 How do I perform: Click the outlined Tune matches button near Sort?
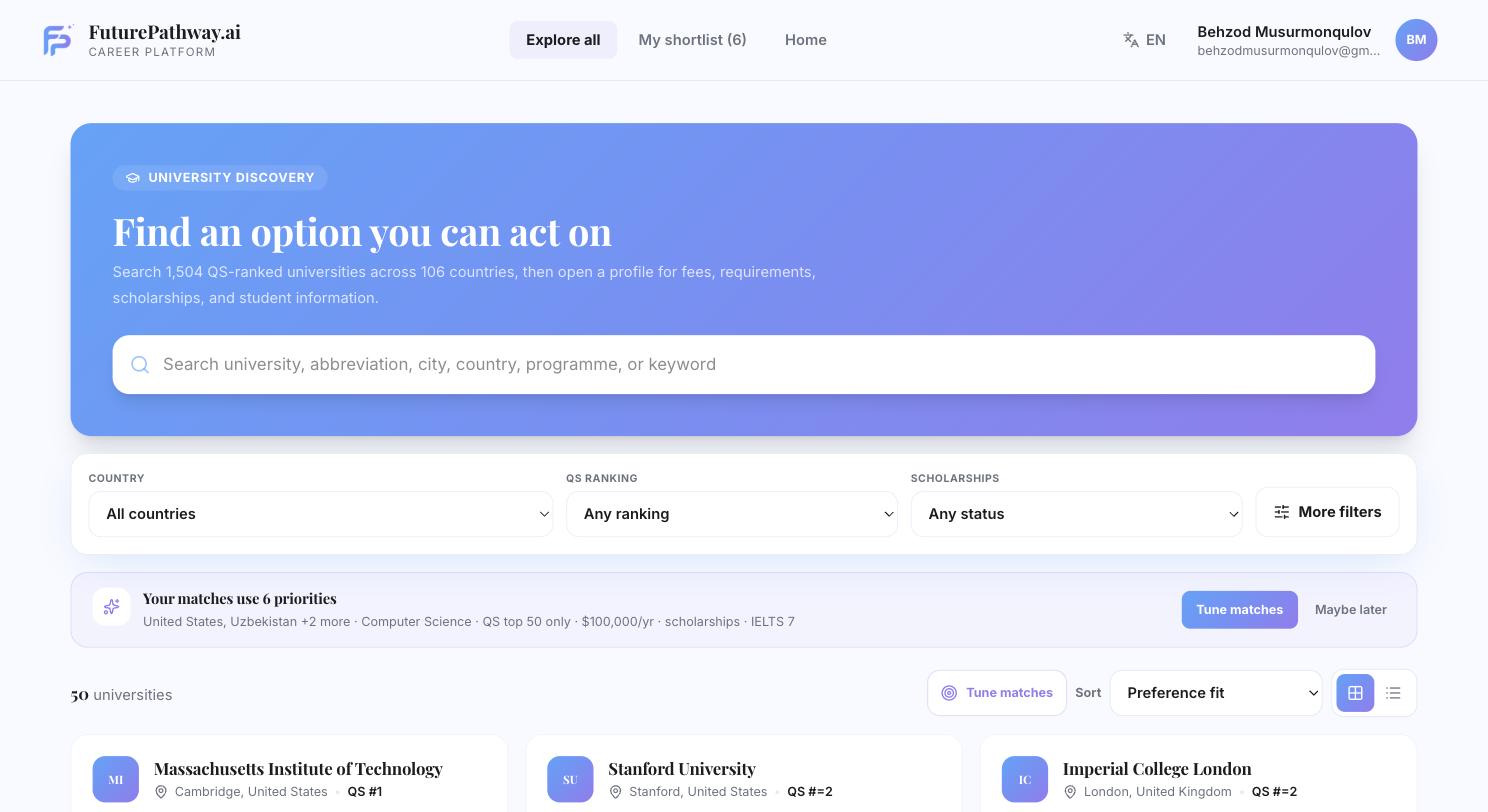(x=997, y=693)
